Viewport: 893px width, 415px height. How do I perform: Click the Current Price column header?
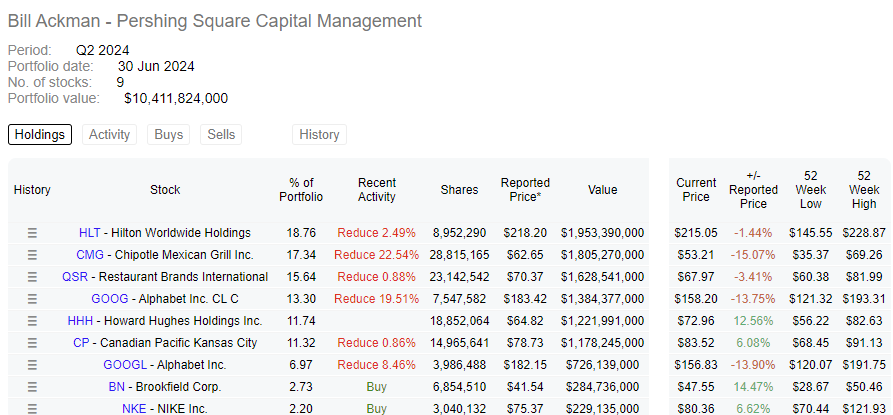coord(696,190)
